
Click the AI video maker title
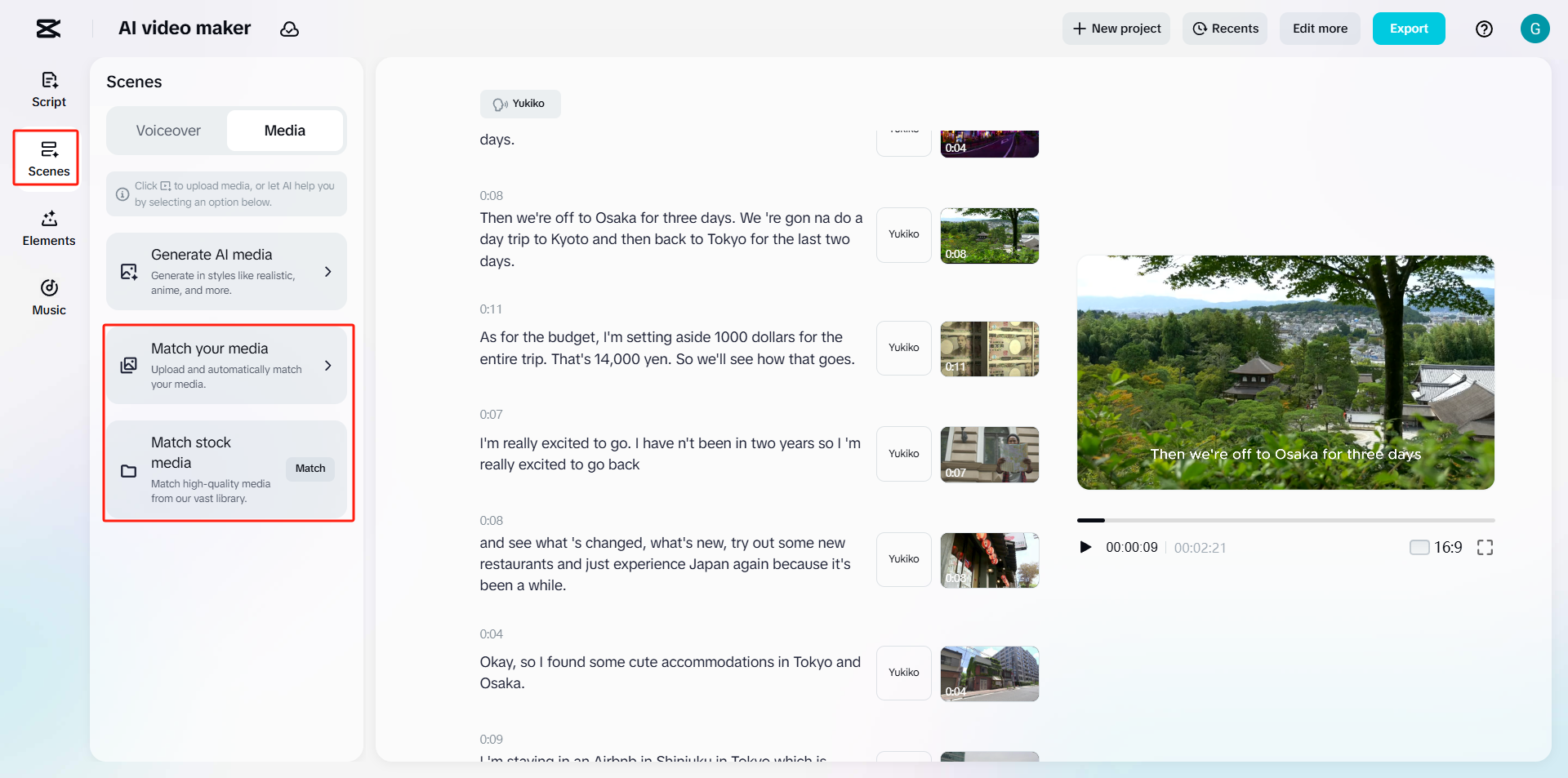[x=185, y=29]
